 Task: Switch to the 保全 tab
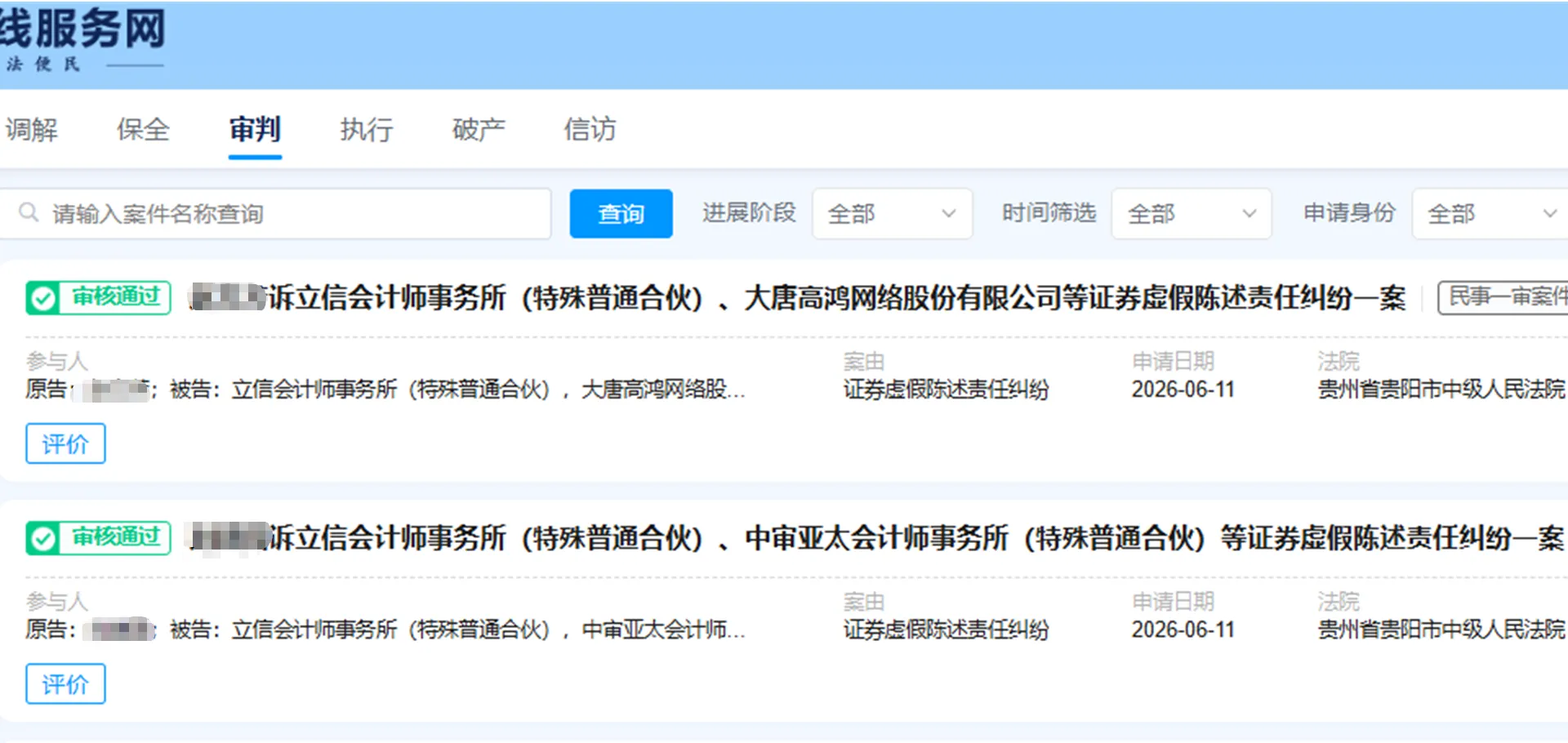click(143, 129)
